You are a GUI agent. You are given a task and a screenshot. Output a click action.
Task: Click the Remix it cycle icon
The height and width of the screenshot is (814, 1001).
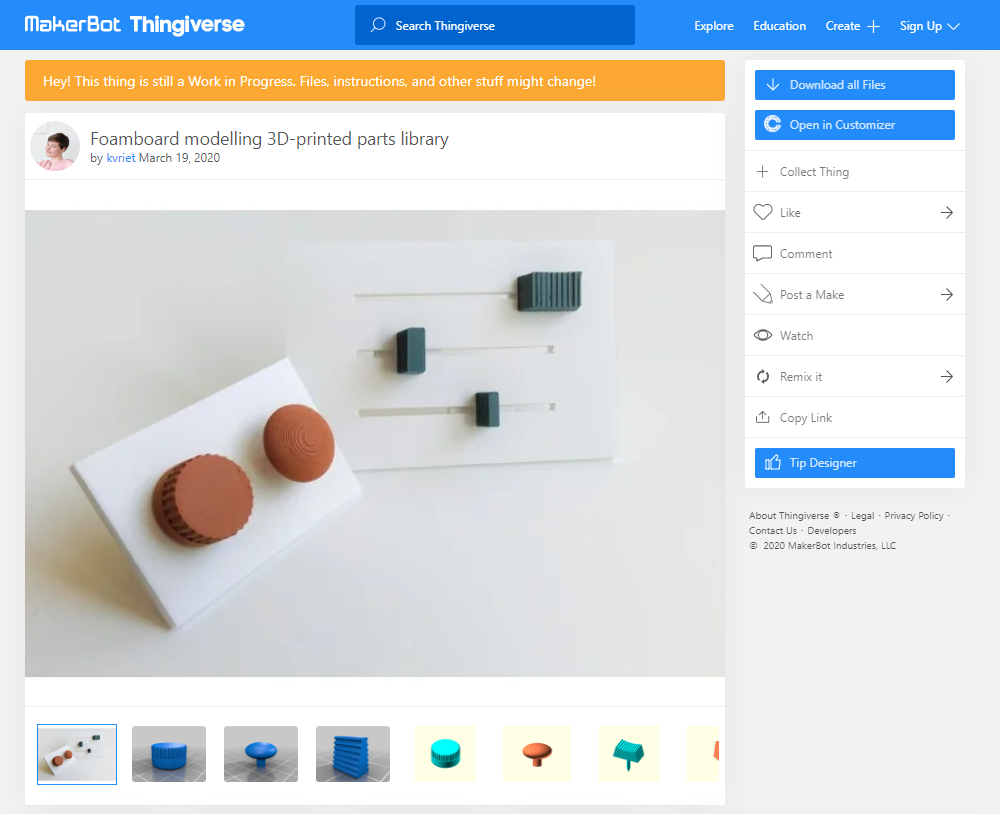pyautogui.click(x=763, y=377)
